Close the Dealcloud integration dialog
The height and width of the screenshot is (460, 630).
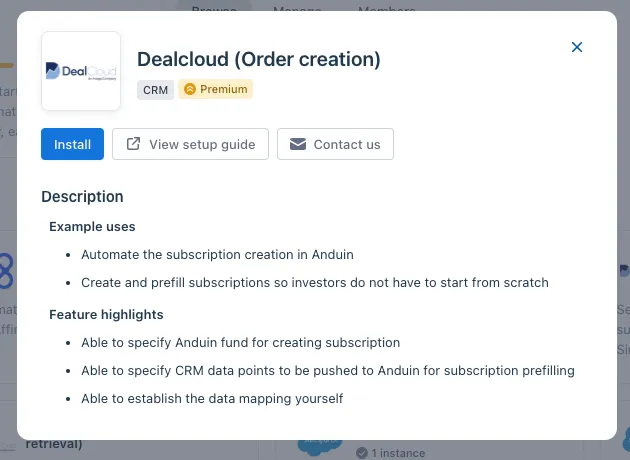[x=577, y=47]
